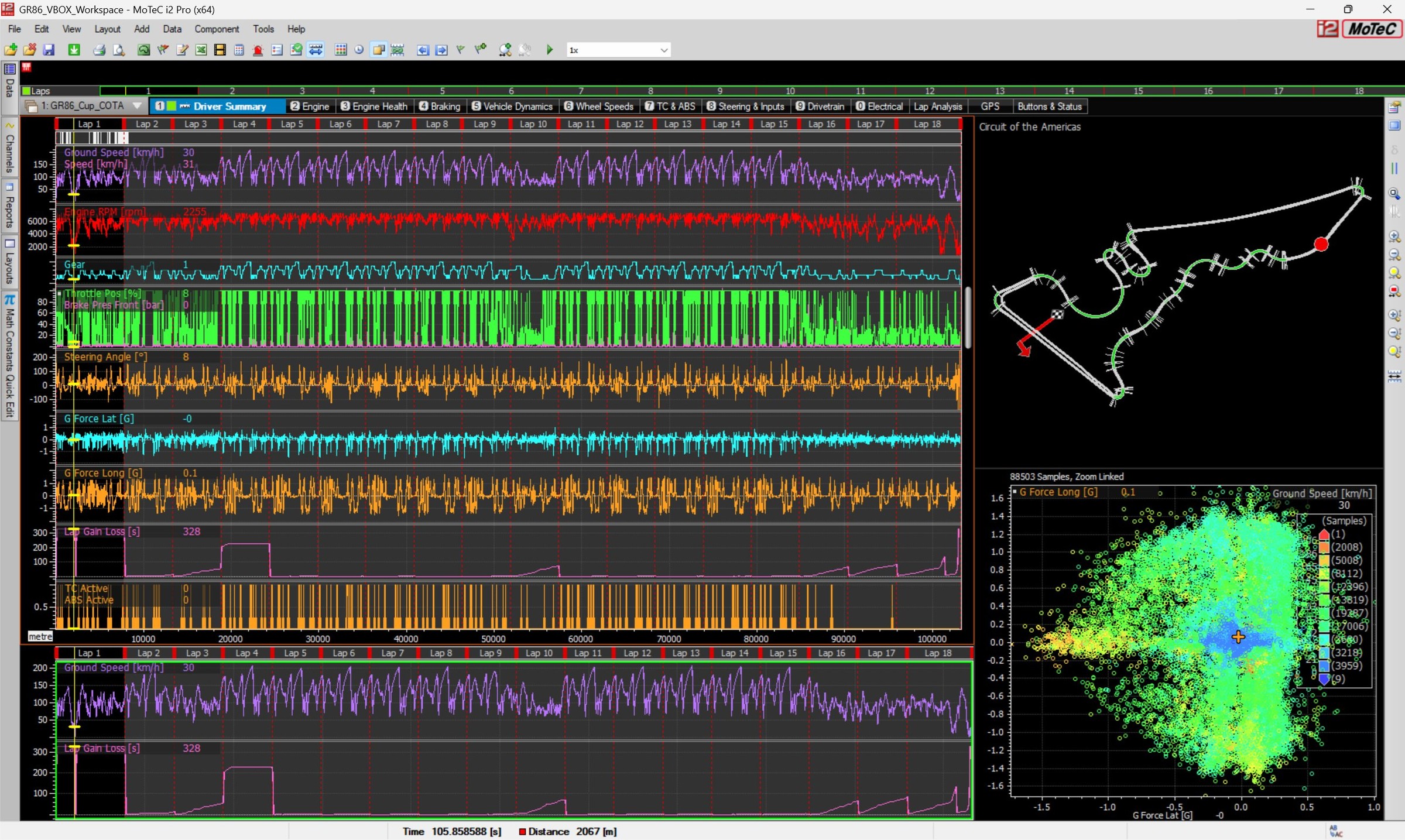Switch to the Engine Health worksheet tab
The height and width of the screenshot is (840, 1405).
point(374,106)
